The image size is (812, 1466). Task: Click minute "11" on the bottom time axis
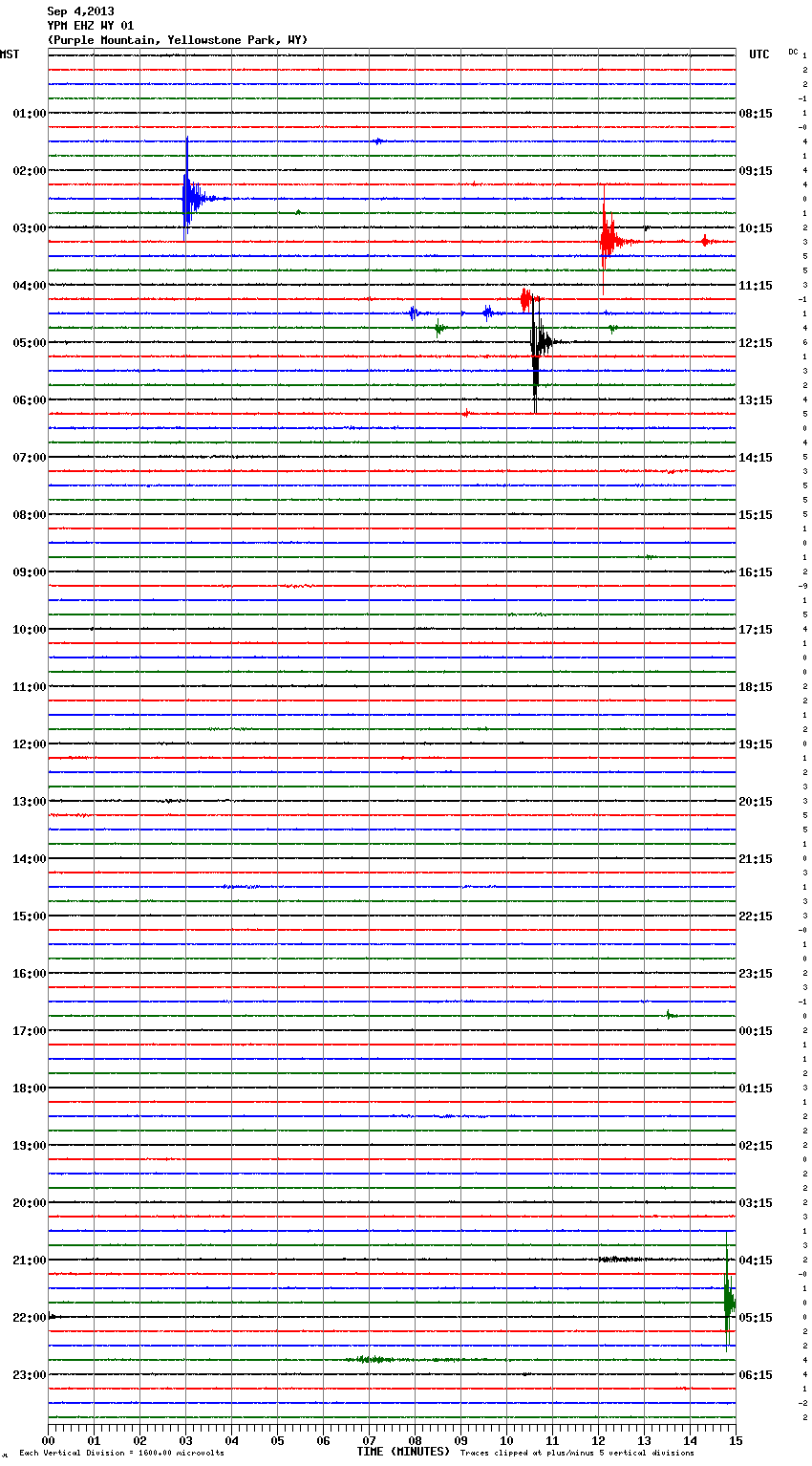[552, 1440]
